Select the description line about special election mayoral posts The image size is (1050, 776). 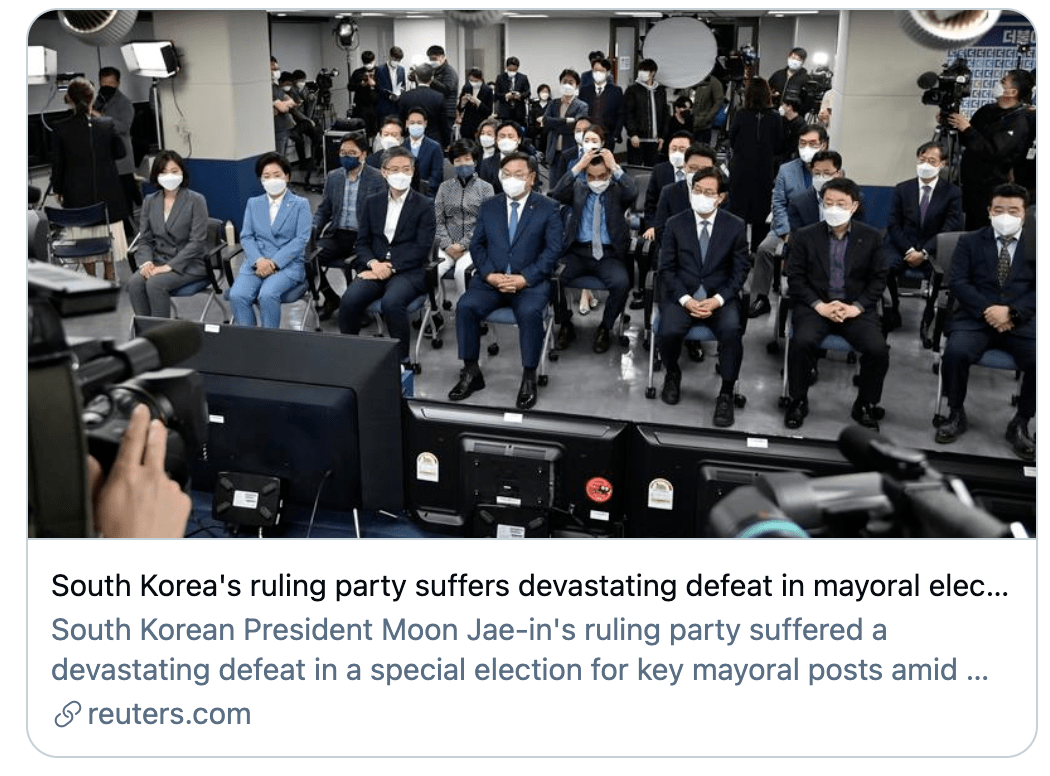pos(520,670)
